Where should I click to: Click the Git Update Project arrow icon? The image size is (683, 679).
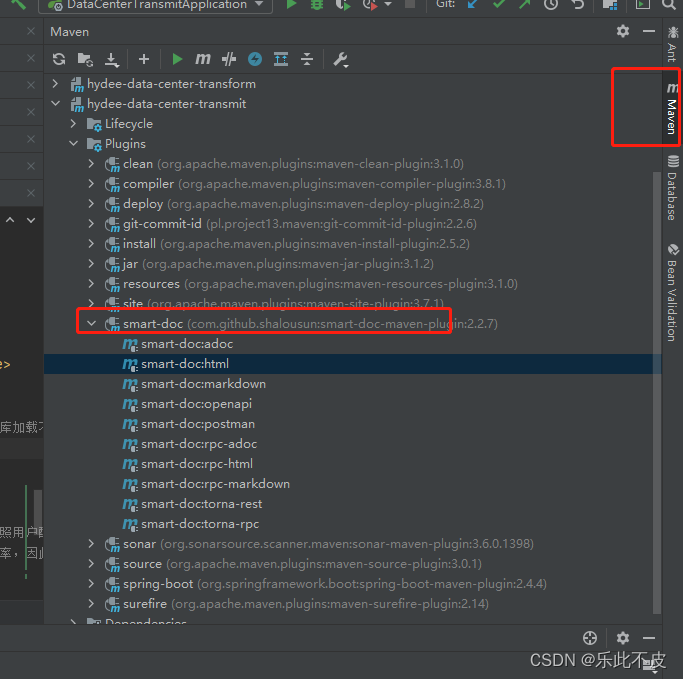472,4
